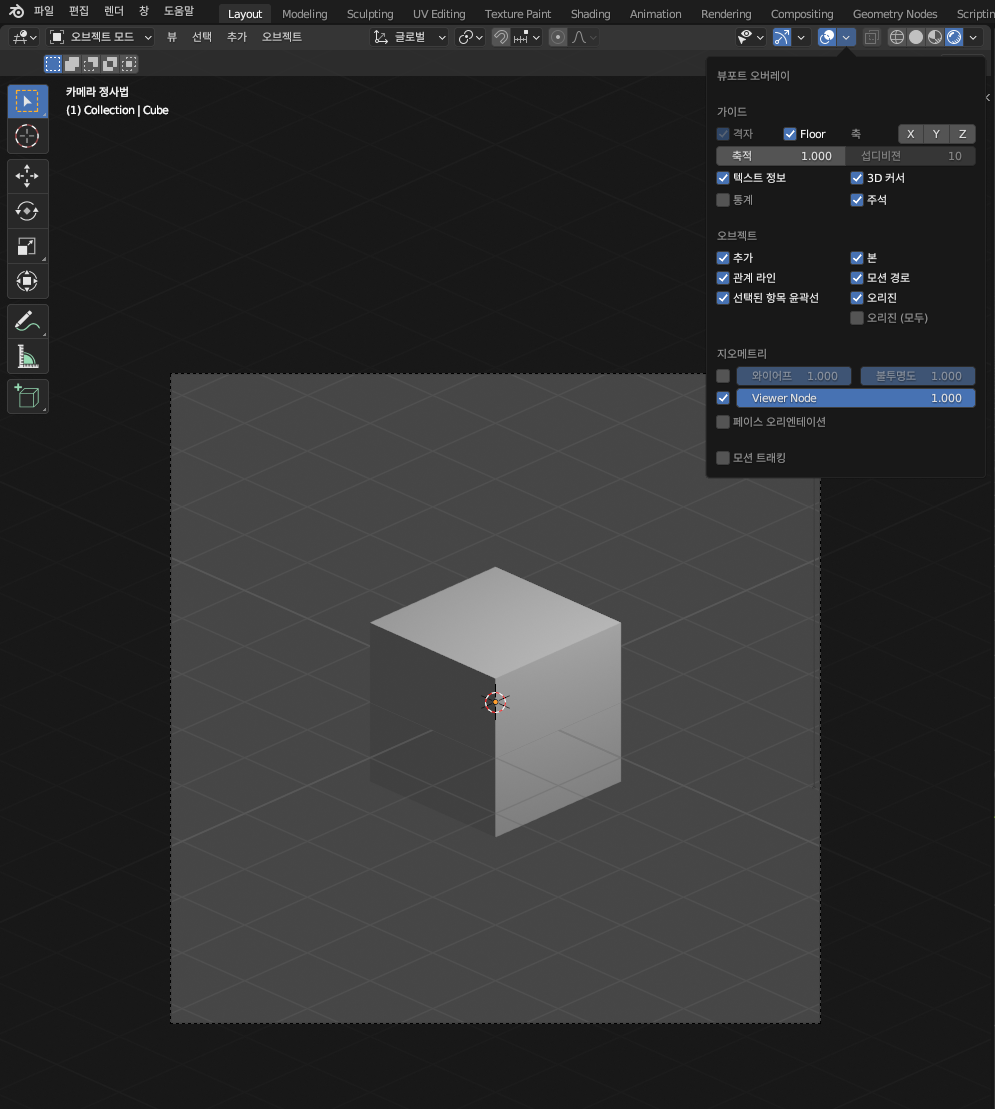Toggle snapping magnet icon

tap(501, 37)
